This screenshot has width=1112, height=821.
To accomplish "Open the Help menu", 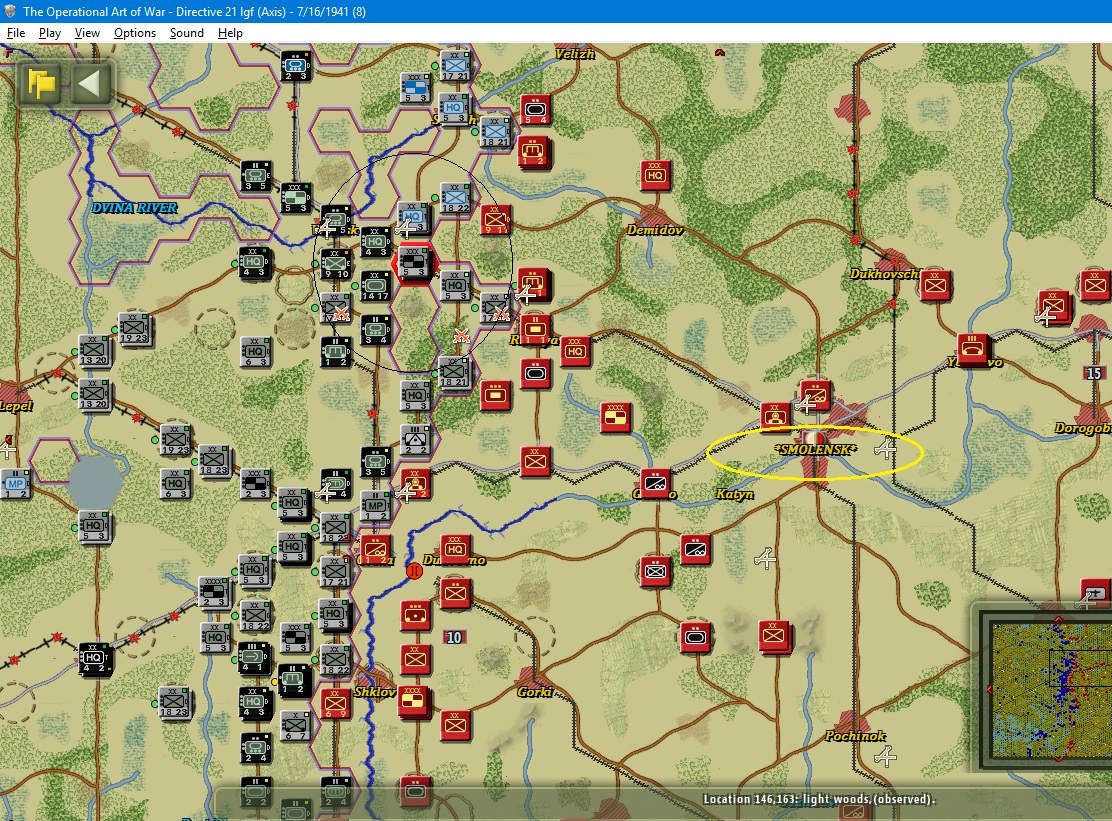I will (x=230, y=33).
